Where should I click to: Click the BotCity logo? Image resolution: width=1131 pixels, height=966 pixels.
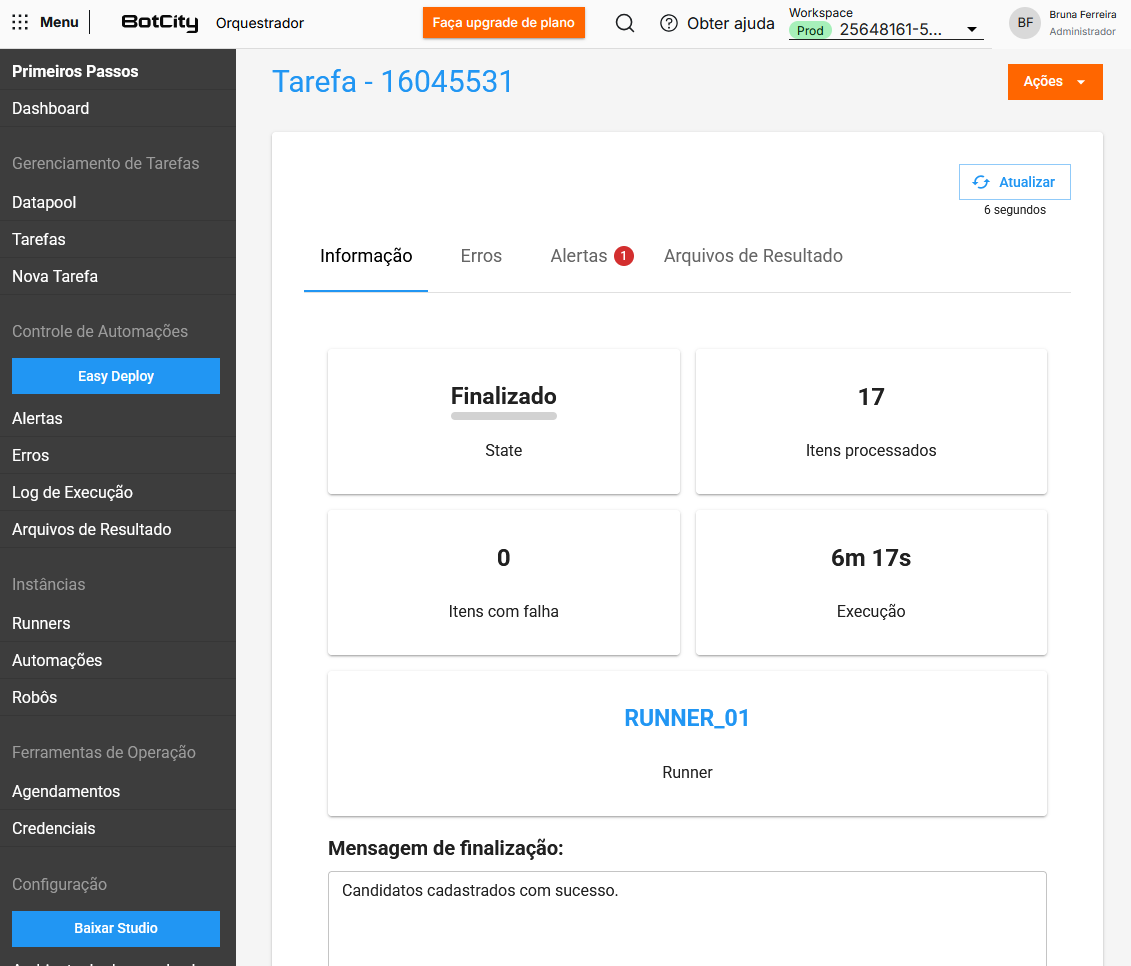(x=159, y=23)
